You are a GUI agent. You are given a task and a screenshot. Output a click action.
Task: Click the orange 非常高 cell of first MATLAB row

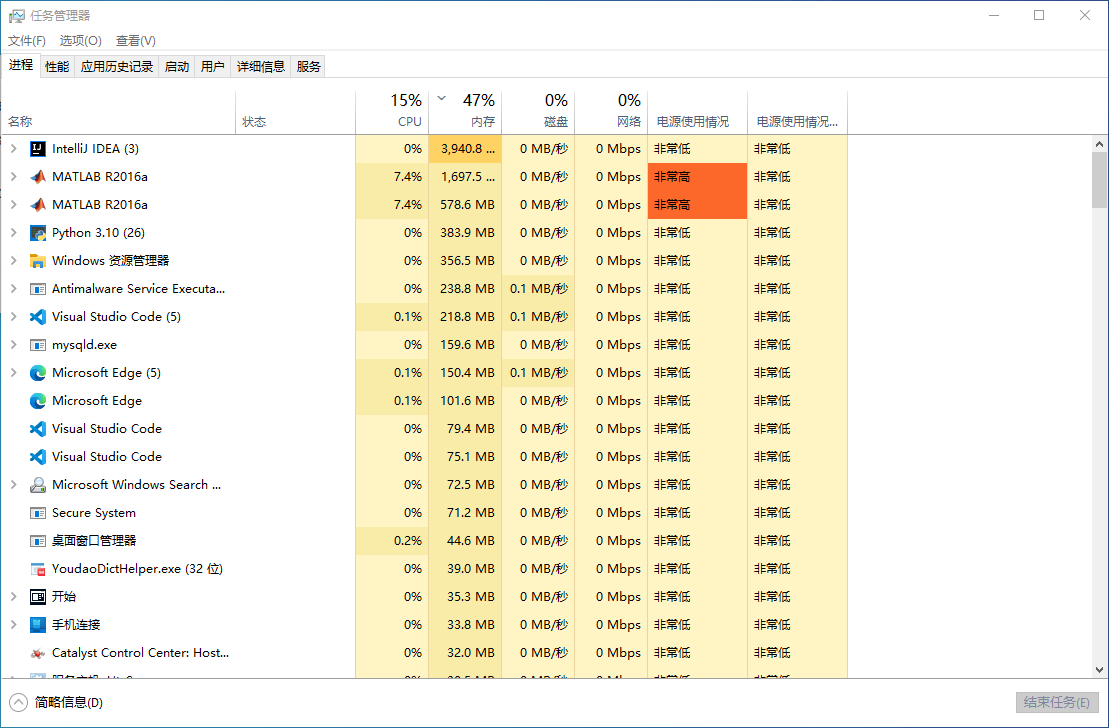pos(697,177)
